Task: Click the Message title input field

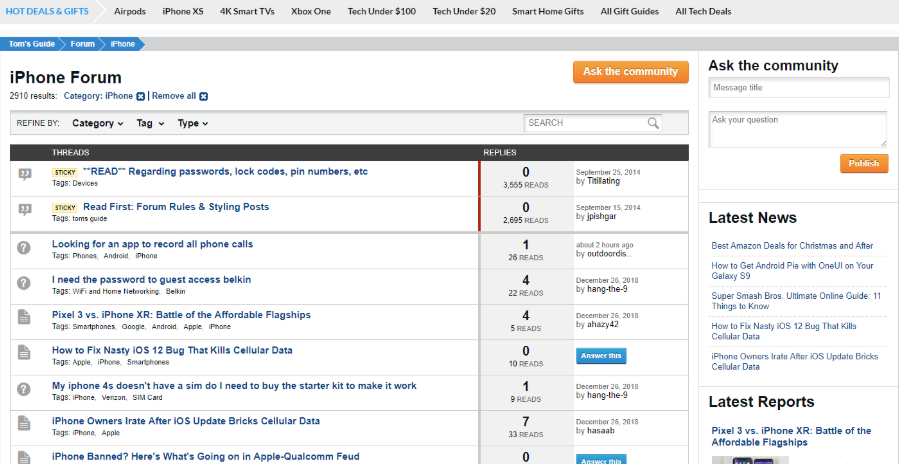Action: 799,88
